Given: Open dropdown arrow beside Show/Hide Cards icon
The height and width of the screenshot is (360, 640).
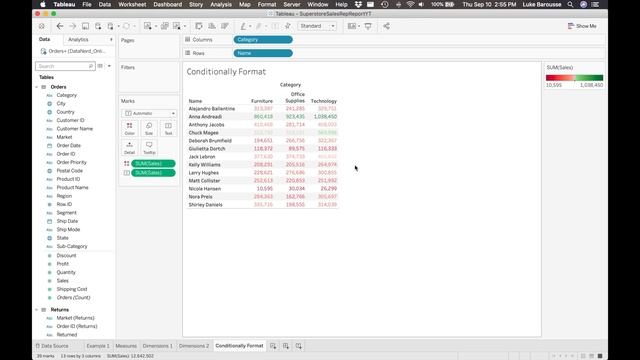Looking at the screenshot, I should 359,26.
